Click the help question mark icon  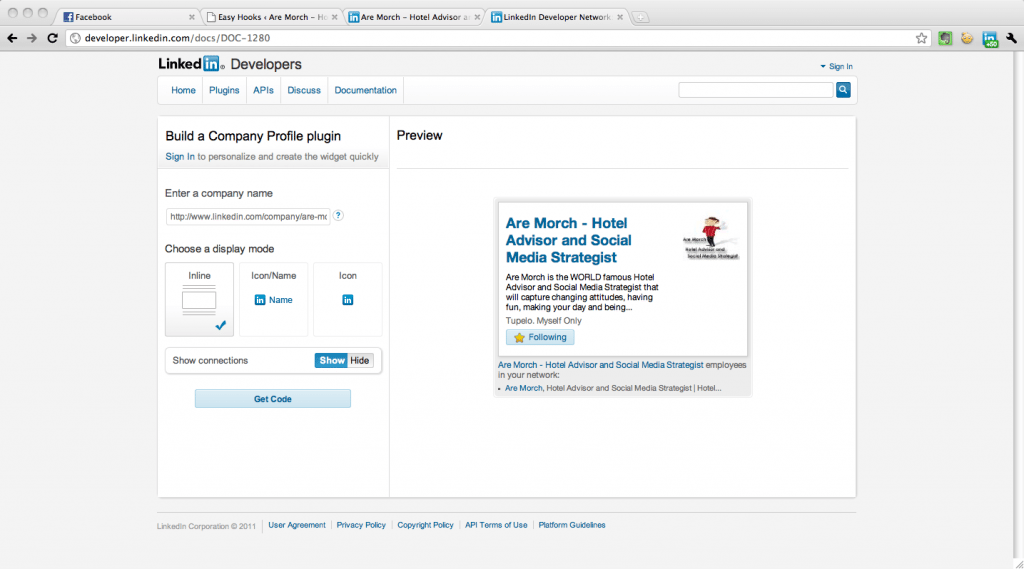[x=338, y=216]
